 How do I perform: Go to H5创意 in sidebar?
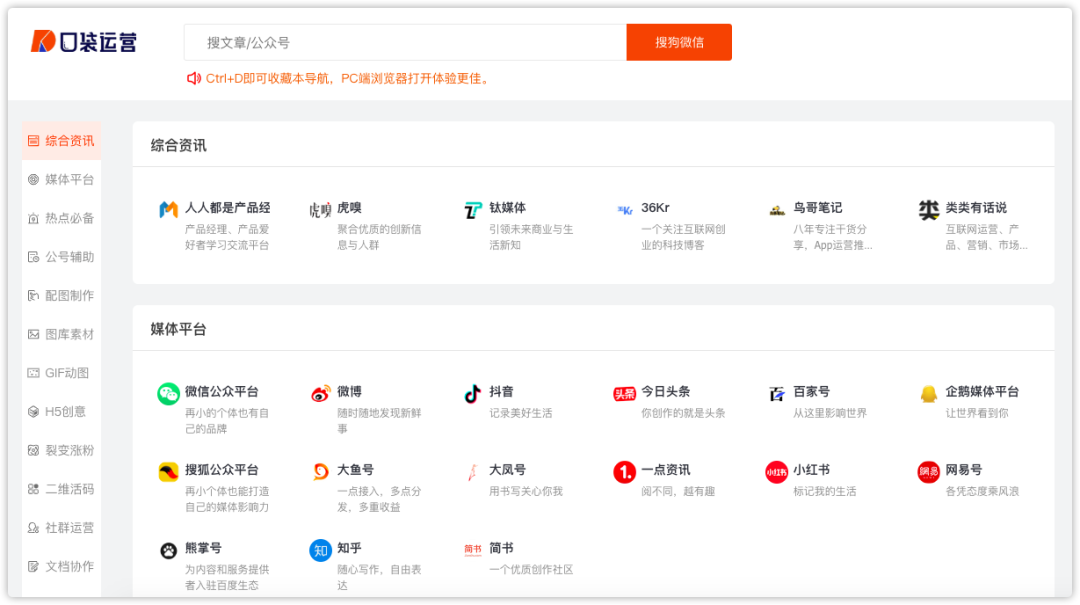coord(61,411)
